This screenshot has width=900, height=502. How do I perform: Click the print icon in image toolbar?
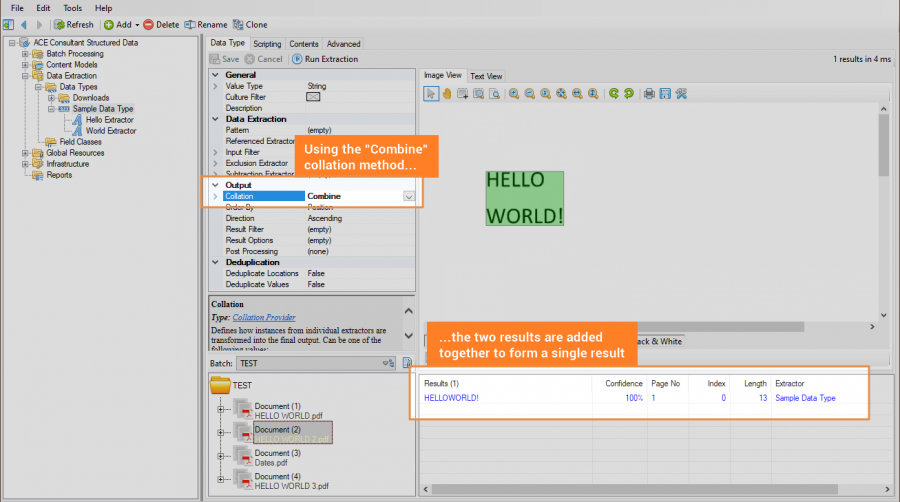(x=649, y=93)
